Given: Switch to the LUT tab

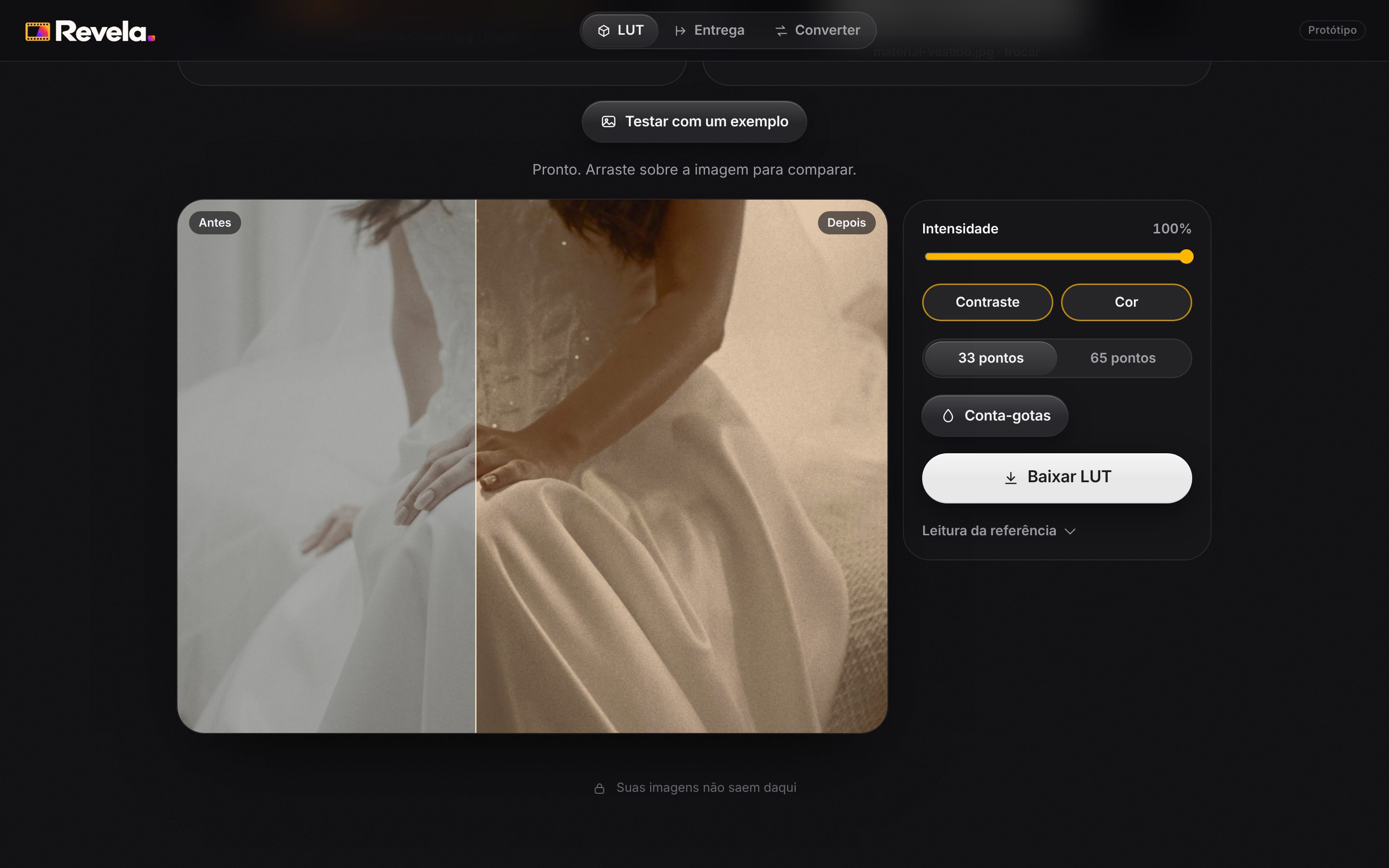Looking at the screenshot, I should [620, 30].
